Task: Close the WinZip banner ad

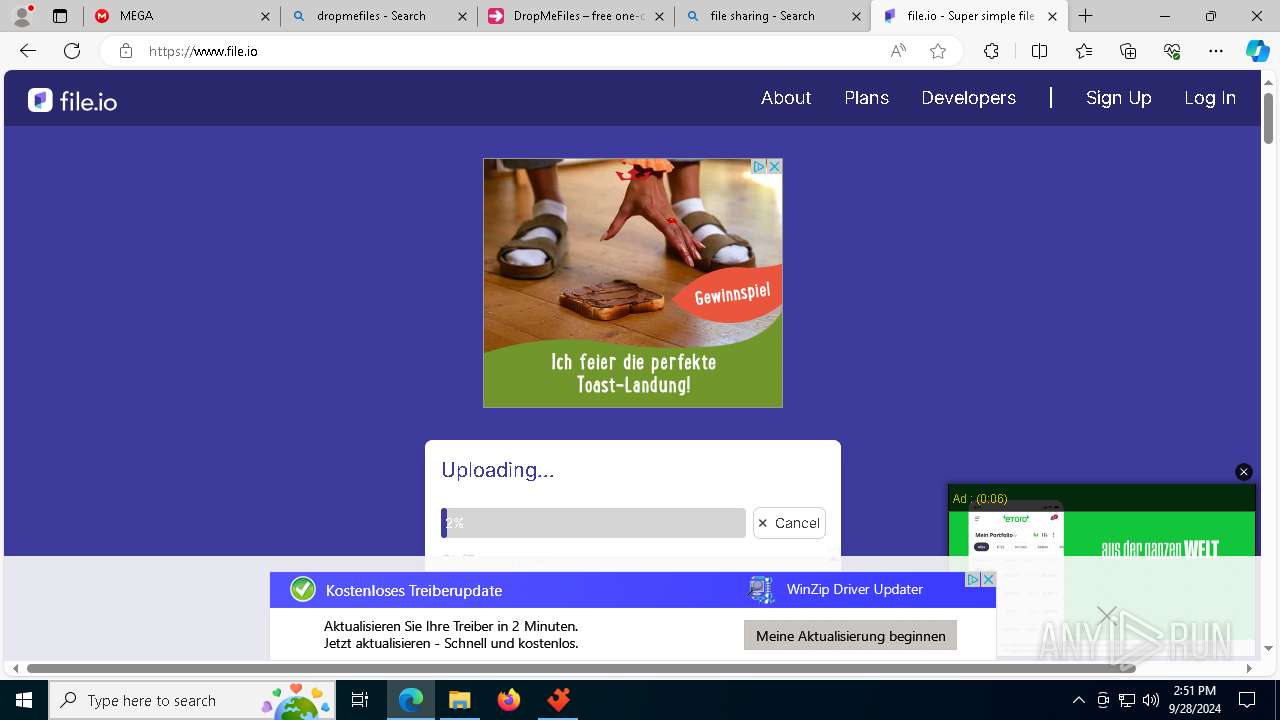Action: click(x=988, y=580)
